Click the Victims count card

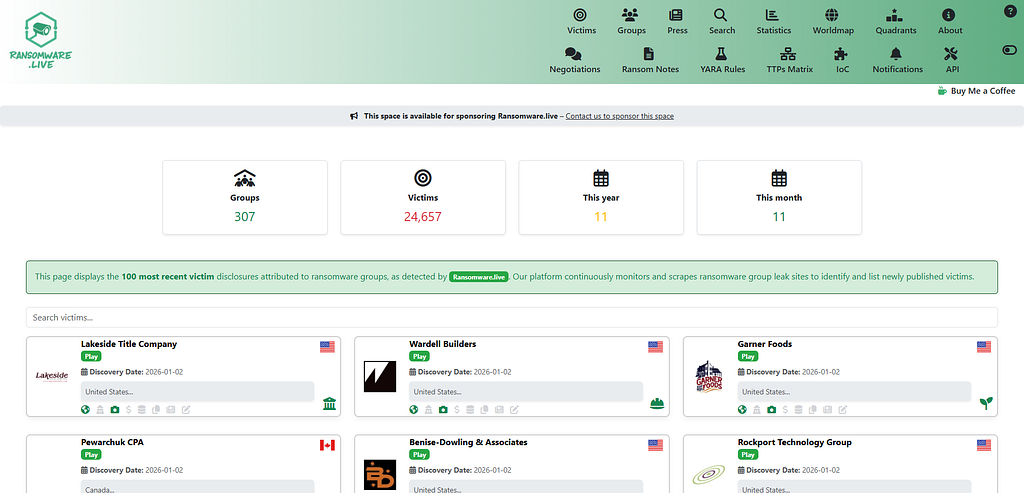(x=423, y=197)
